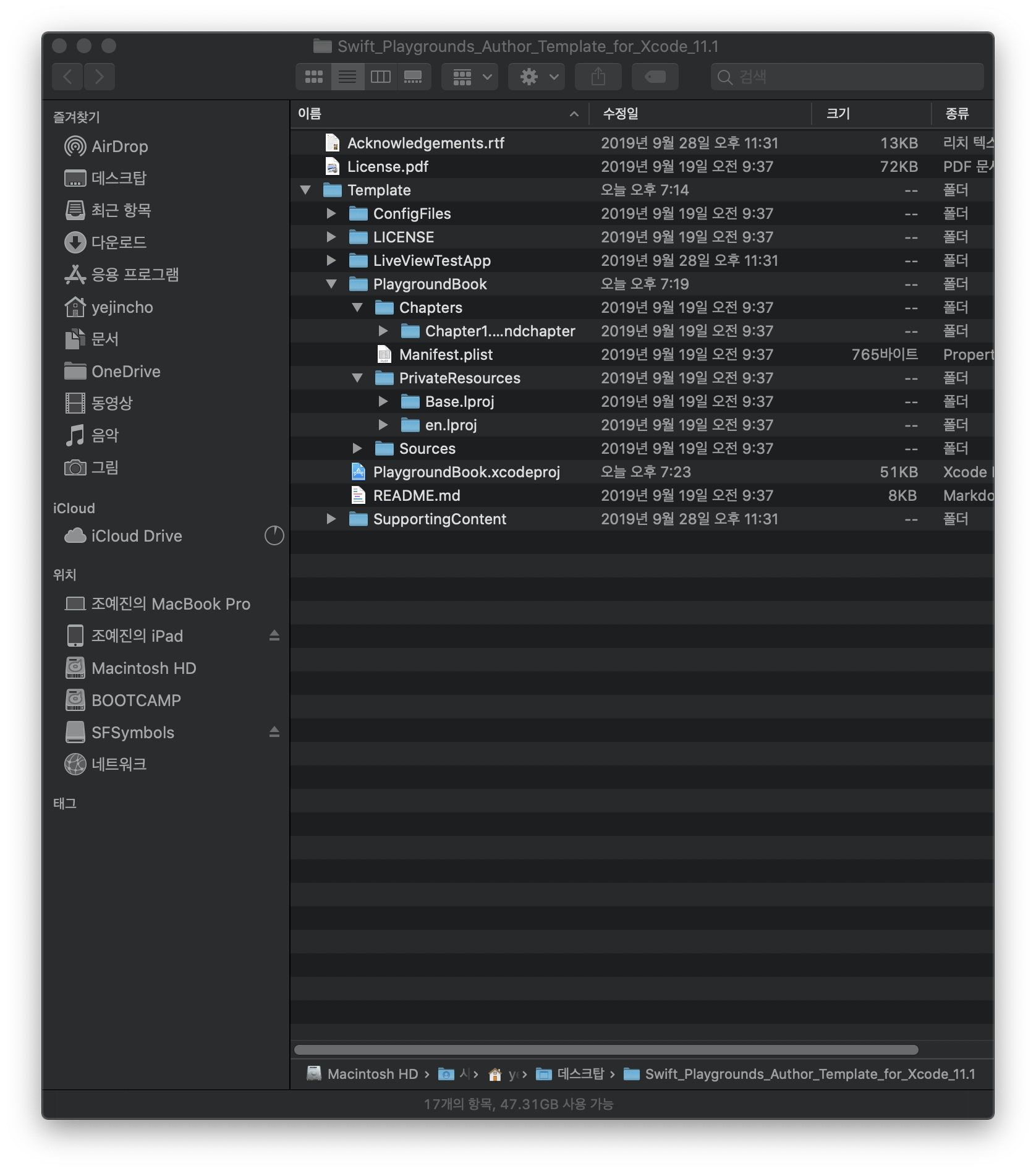Focus the 검색 search field

[847, 77]
